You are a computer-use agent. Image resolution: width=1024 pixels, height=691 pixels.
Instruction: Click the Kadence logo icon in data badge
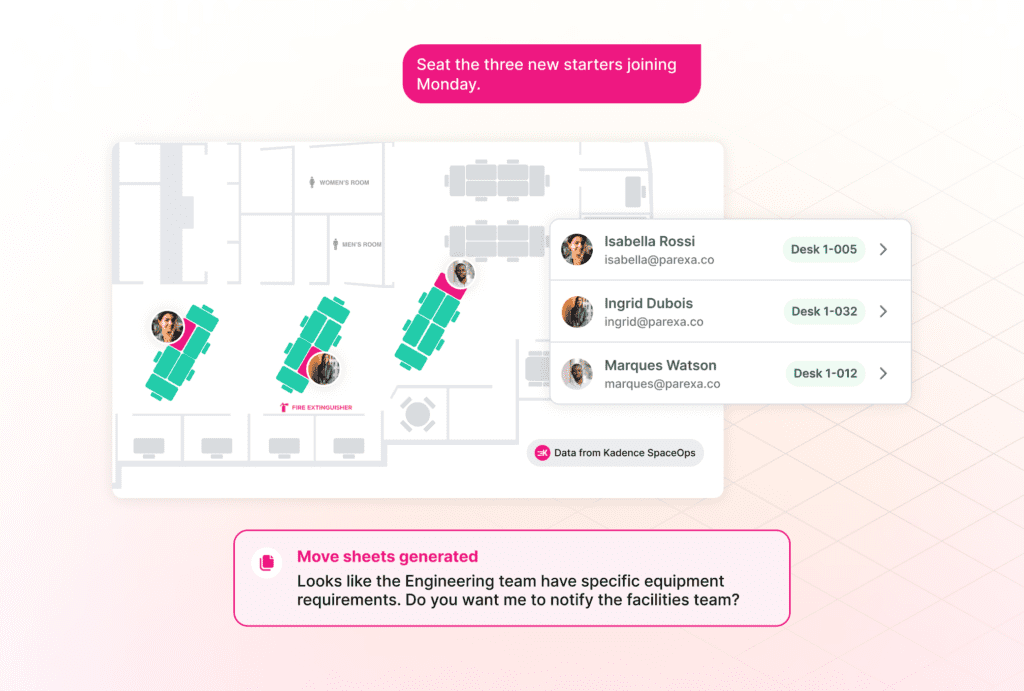pyautogui.click(x=542, y=453)
